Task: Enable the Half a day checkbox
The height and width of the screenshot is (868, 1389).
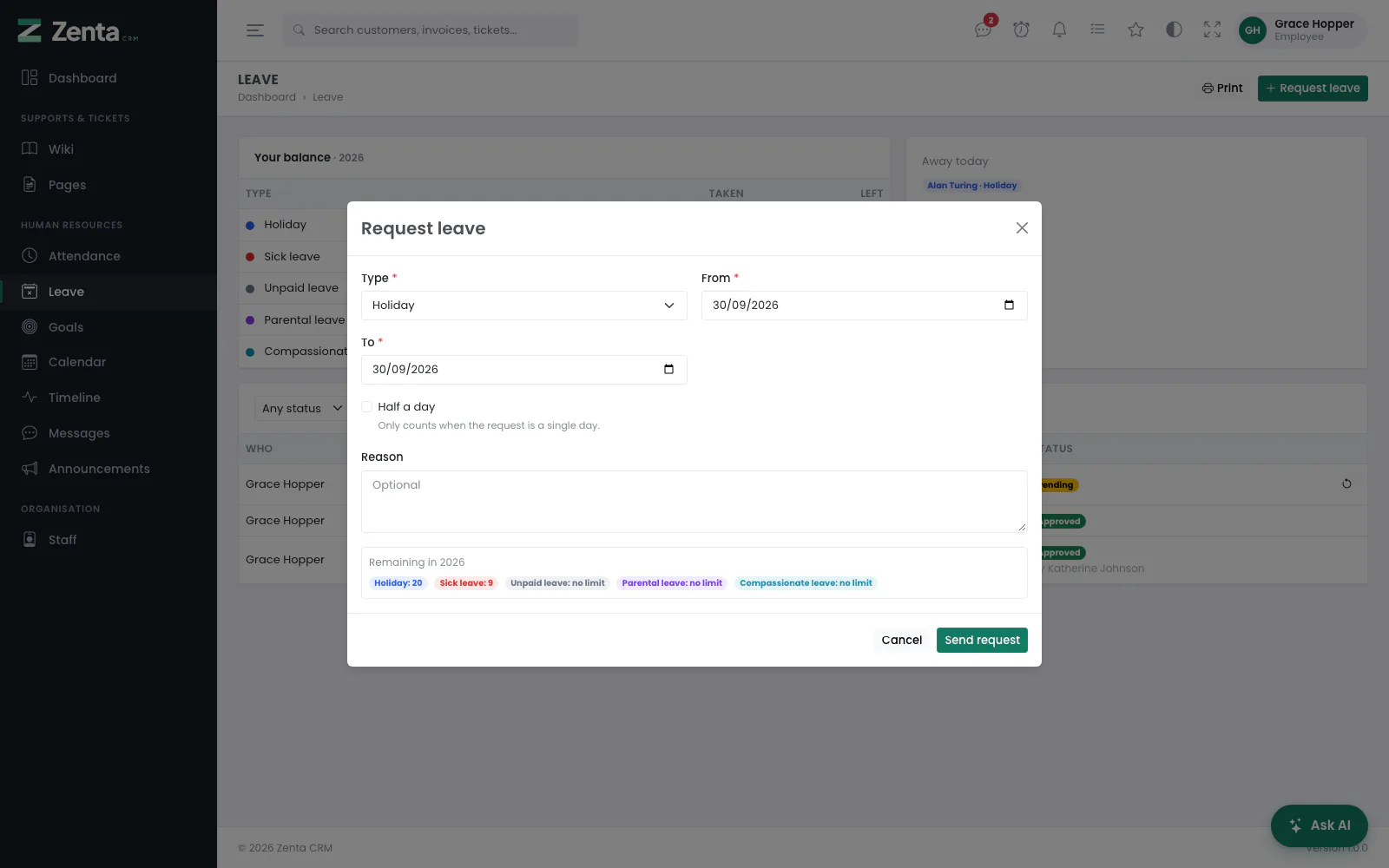Action: [367, 406]
